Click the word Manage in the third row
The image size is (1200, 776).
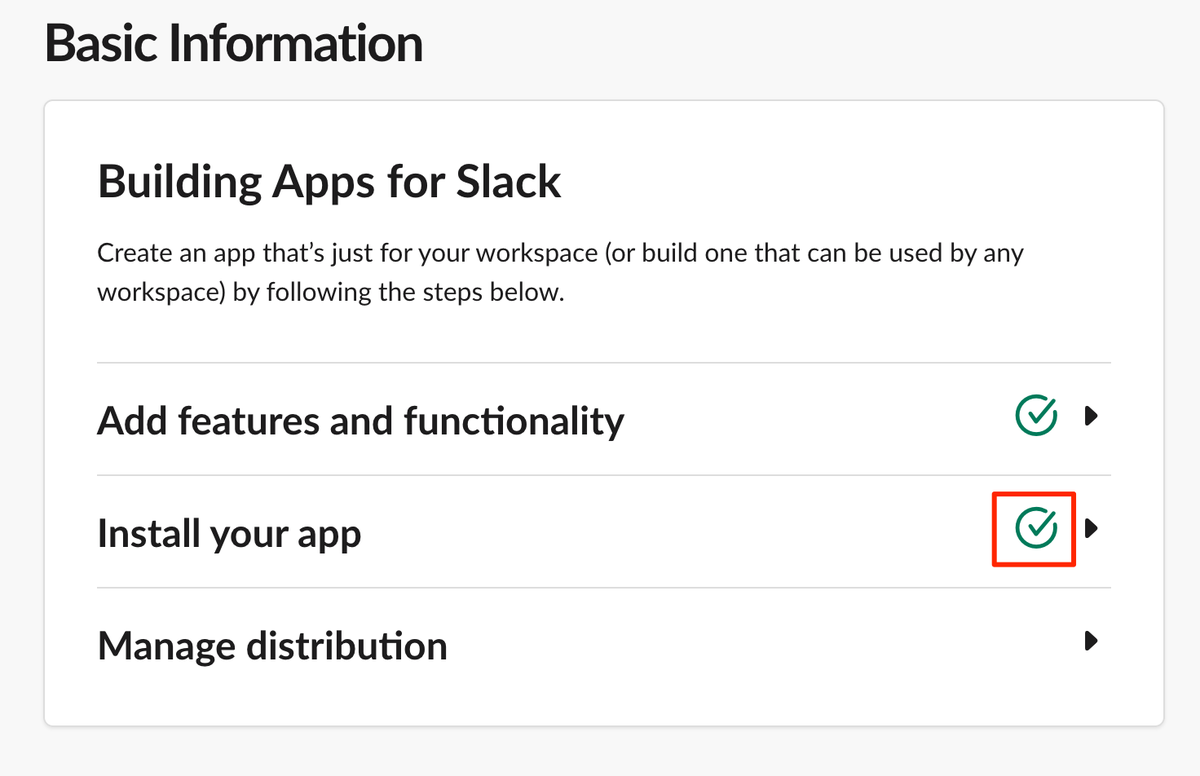165,647
